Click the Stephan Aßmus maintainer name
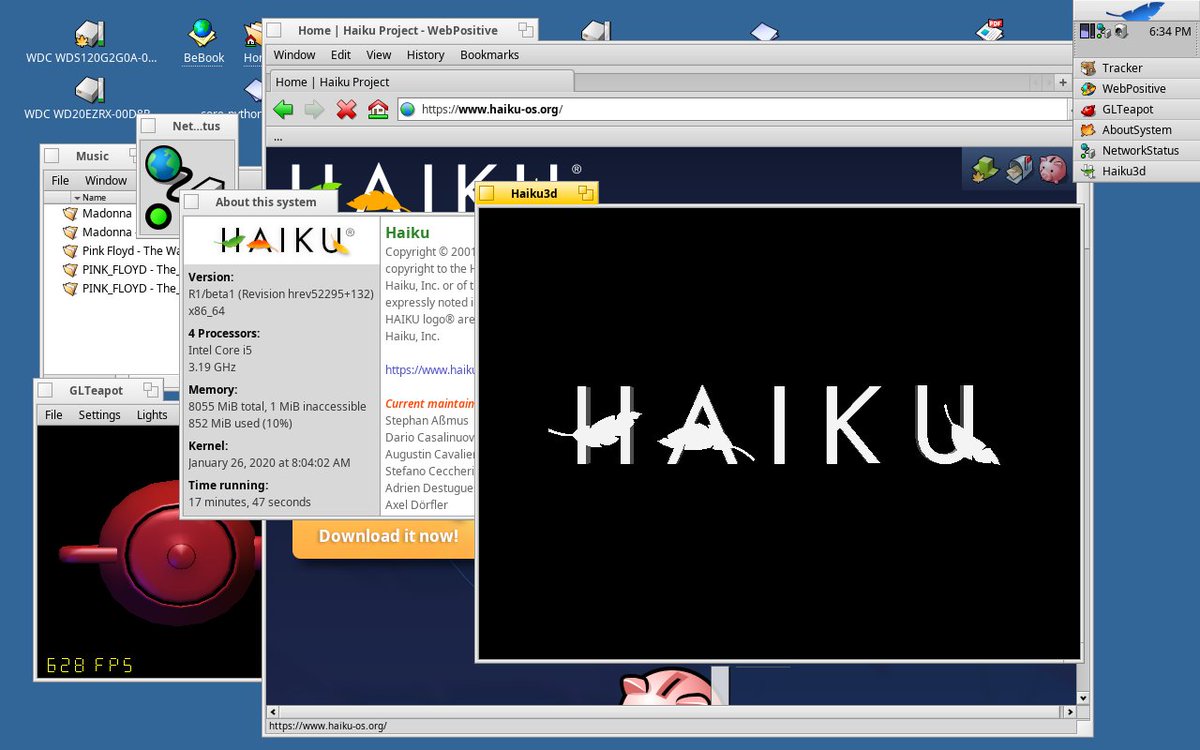This screenshot has width=1200, height=750. [x=427, y=421]
